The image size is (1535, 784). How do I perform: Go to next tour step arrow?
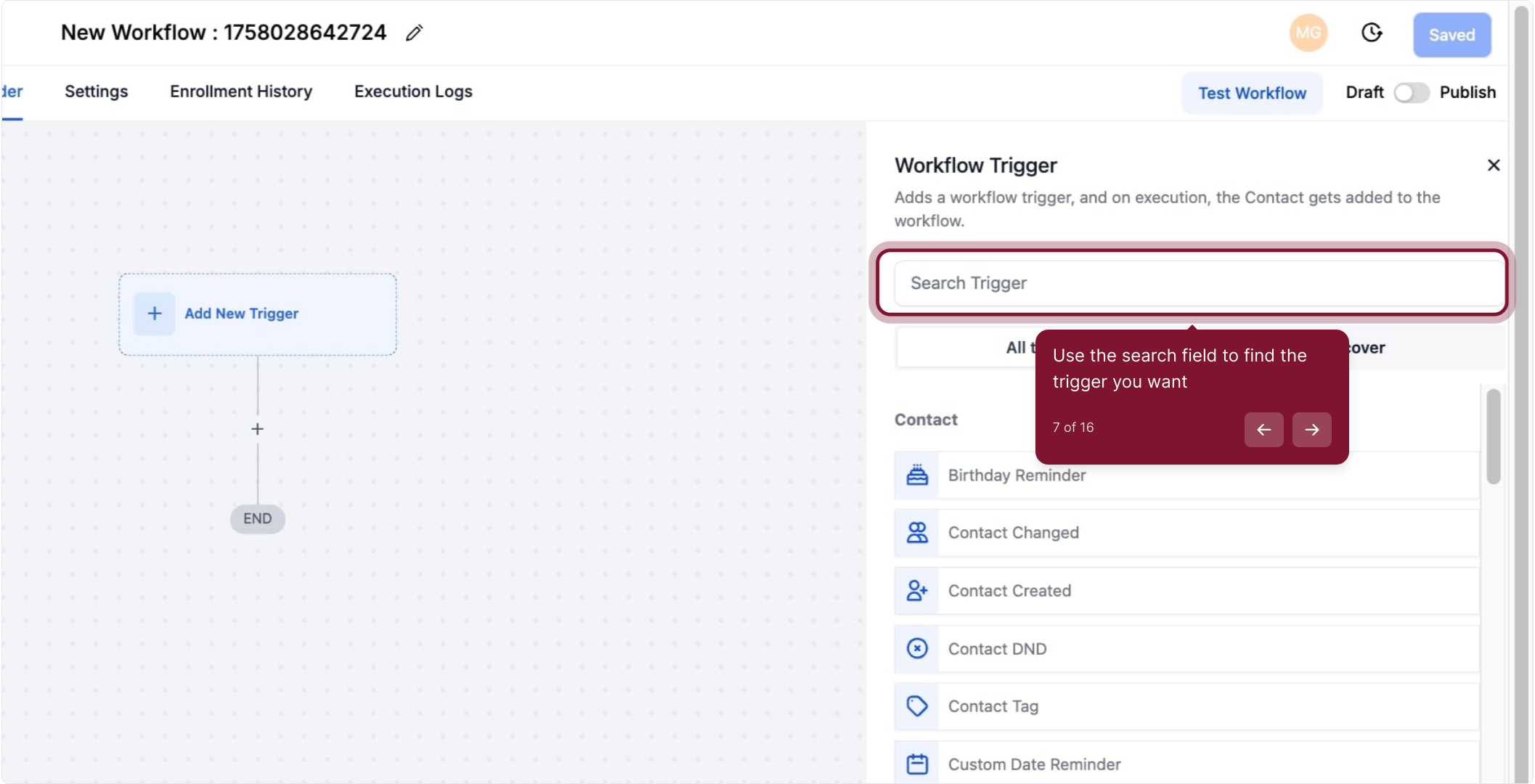(x=1311, y=430)
